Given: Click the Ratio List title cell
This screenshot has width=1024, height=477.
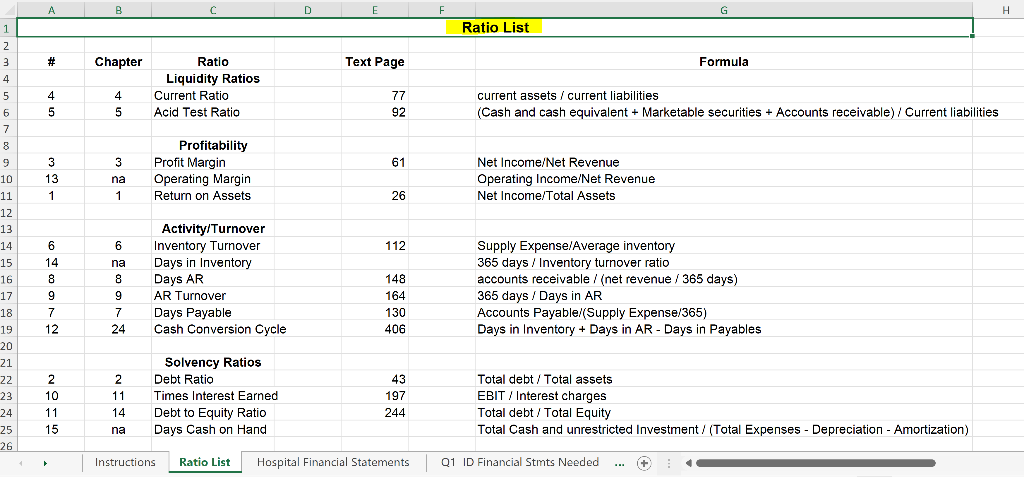Looking at the screenshot, I should (x=495, y=27).
